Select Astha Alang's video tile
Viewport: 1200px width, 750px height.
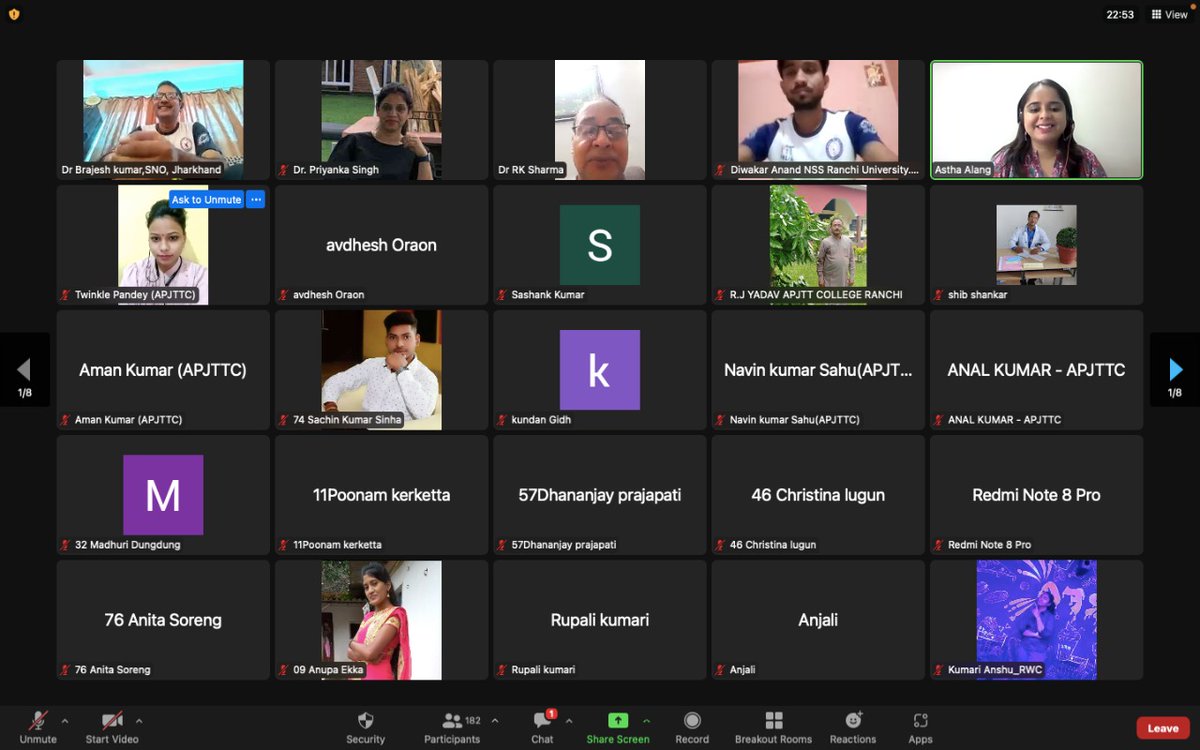pyautogui.click(x=1037, y=120)
